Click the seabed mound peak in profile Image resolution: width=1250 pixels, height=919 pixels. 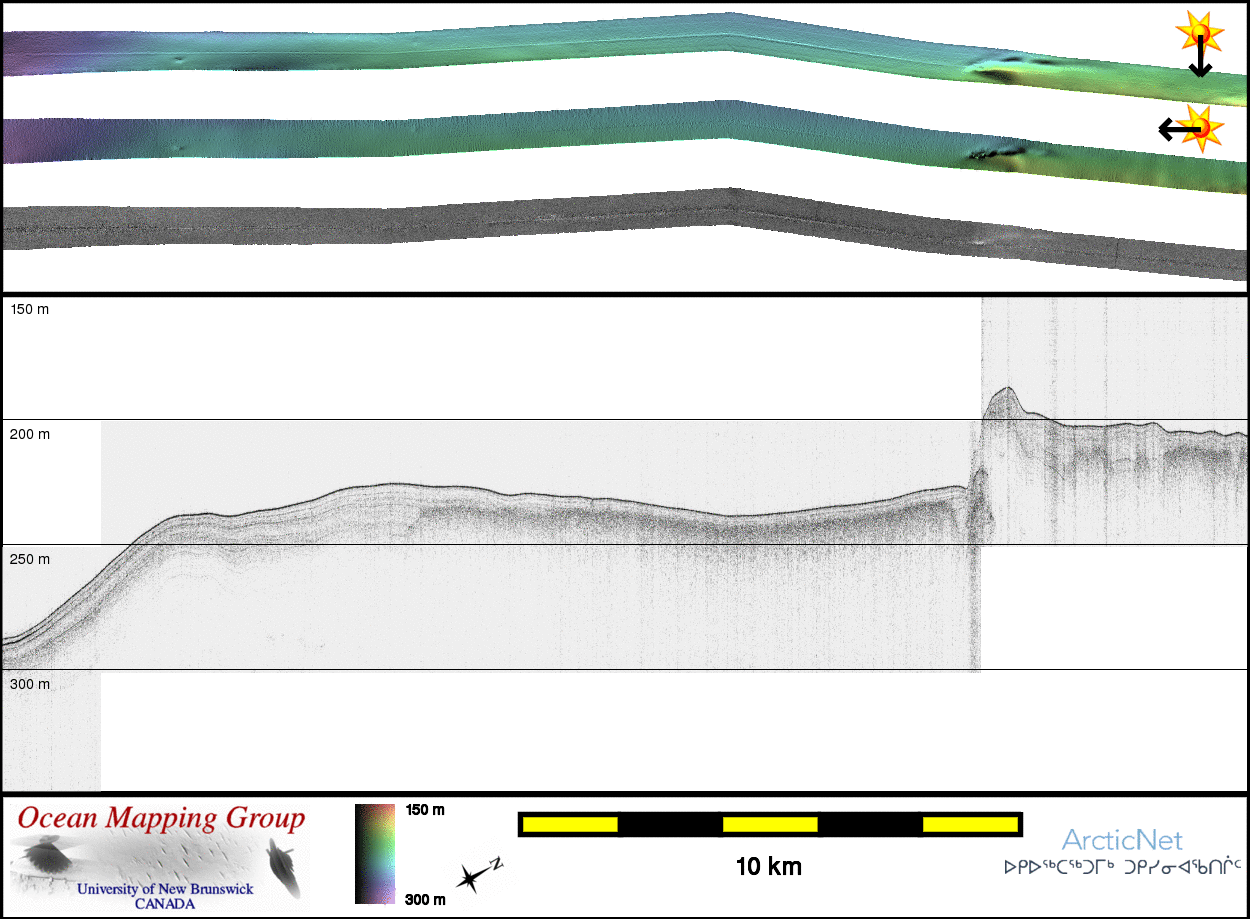coord(1004,390)
